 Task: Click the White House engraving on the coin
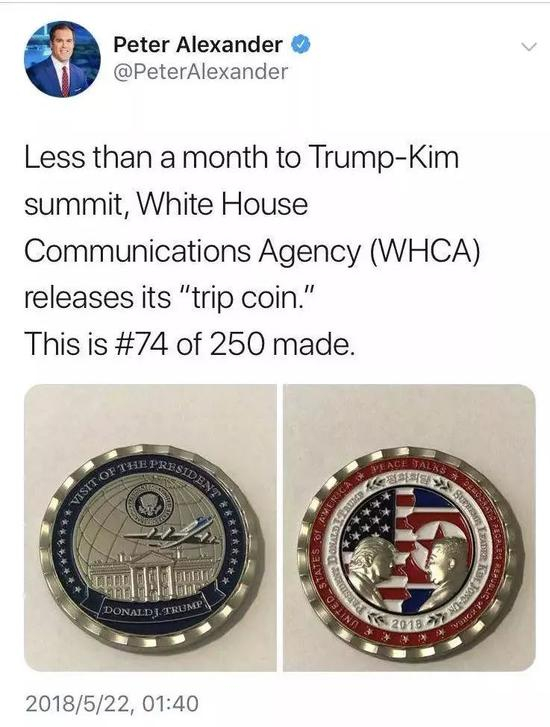[150, 574]
